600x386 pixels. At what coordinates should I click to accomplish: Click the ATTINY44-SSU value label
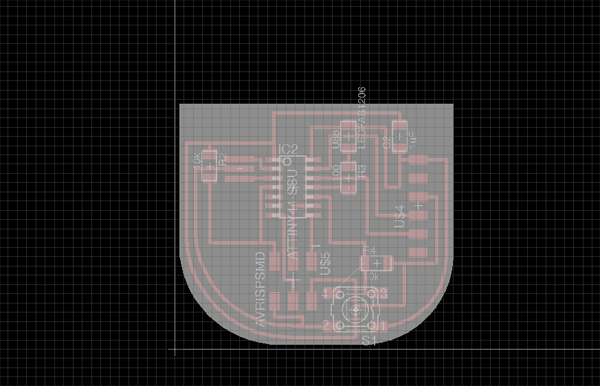[x=293, y=214]
